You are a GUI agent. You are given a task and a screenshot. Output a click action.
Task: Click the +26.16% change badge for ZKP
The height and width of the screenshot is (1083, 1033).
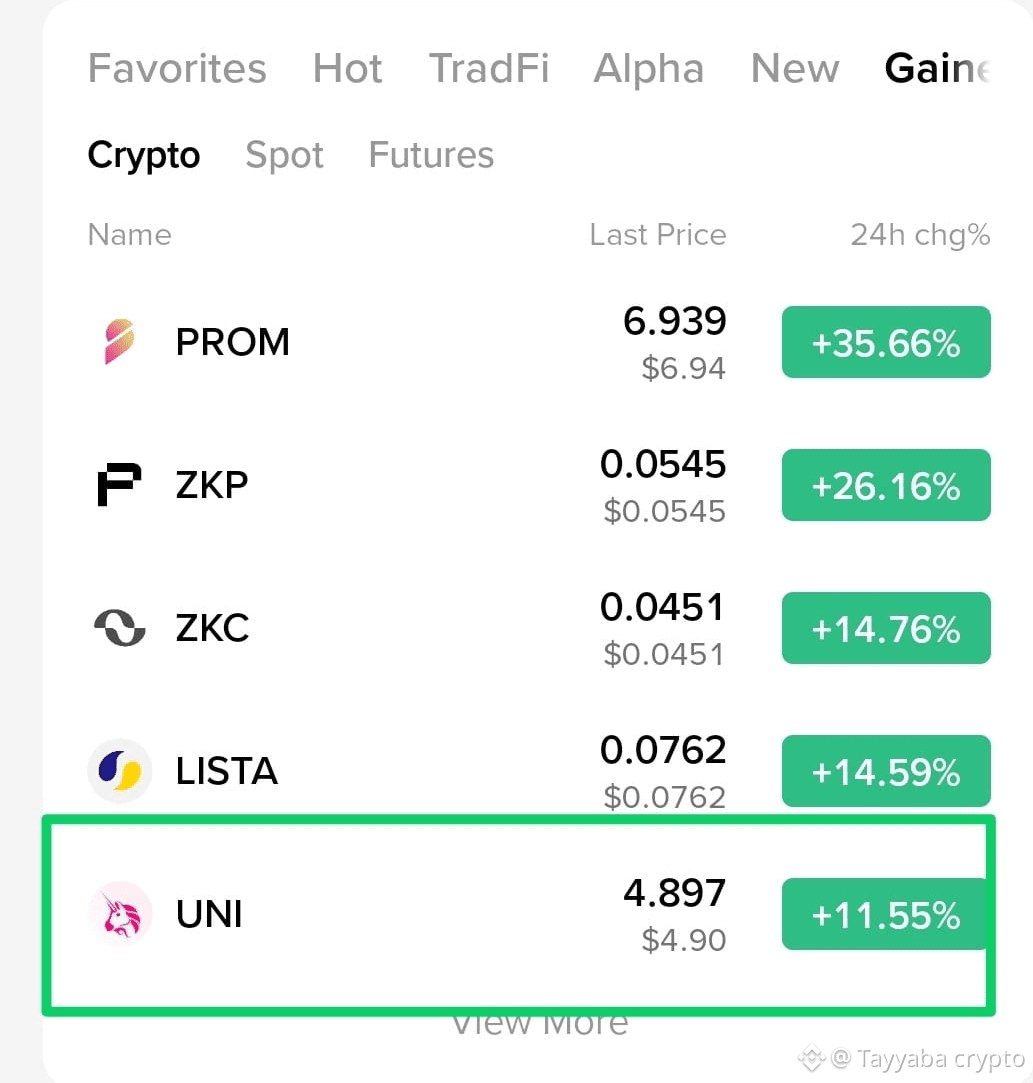pos(886,485)
